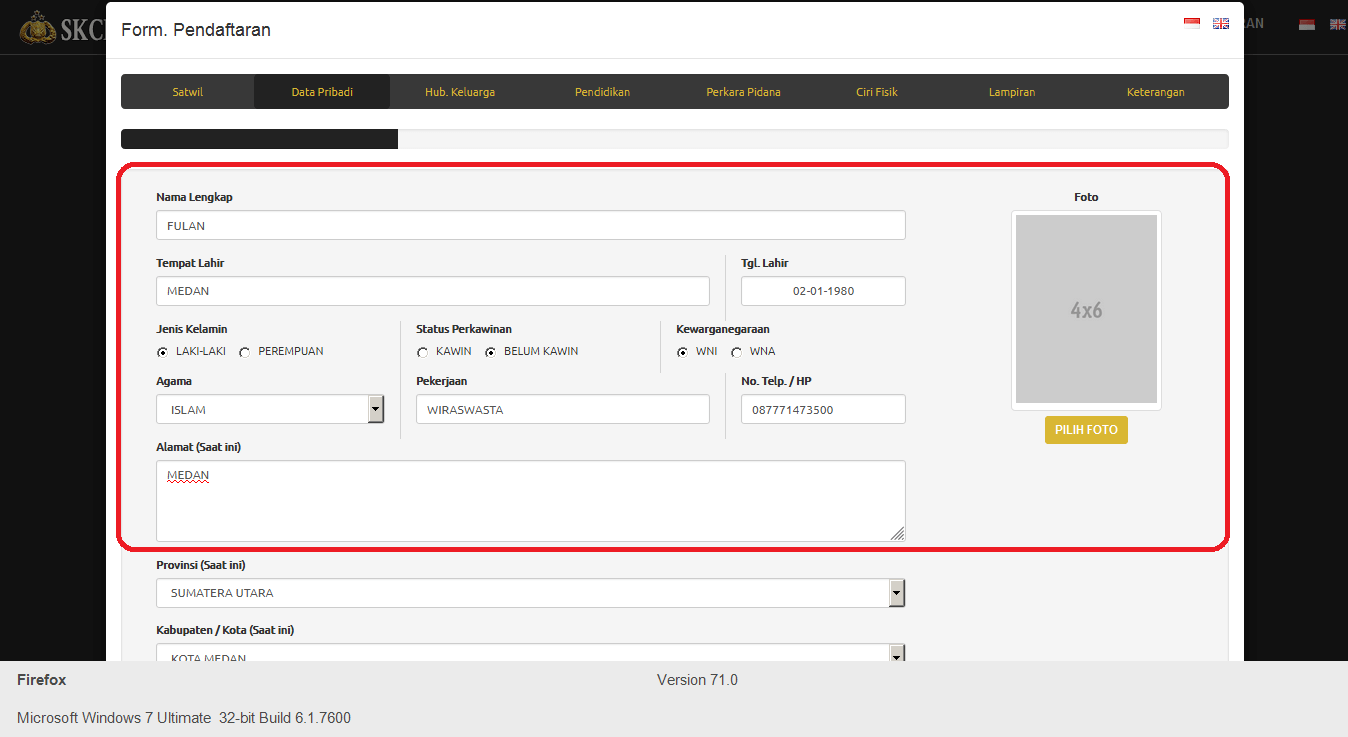Screen dimensions: 1348x737
Task: Open the Kabupaten / Kota dropdown
Action: pyautogui.click(x=531, y=652)
